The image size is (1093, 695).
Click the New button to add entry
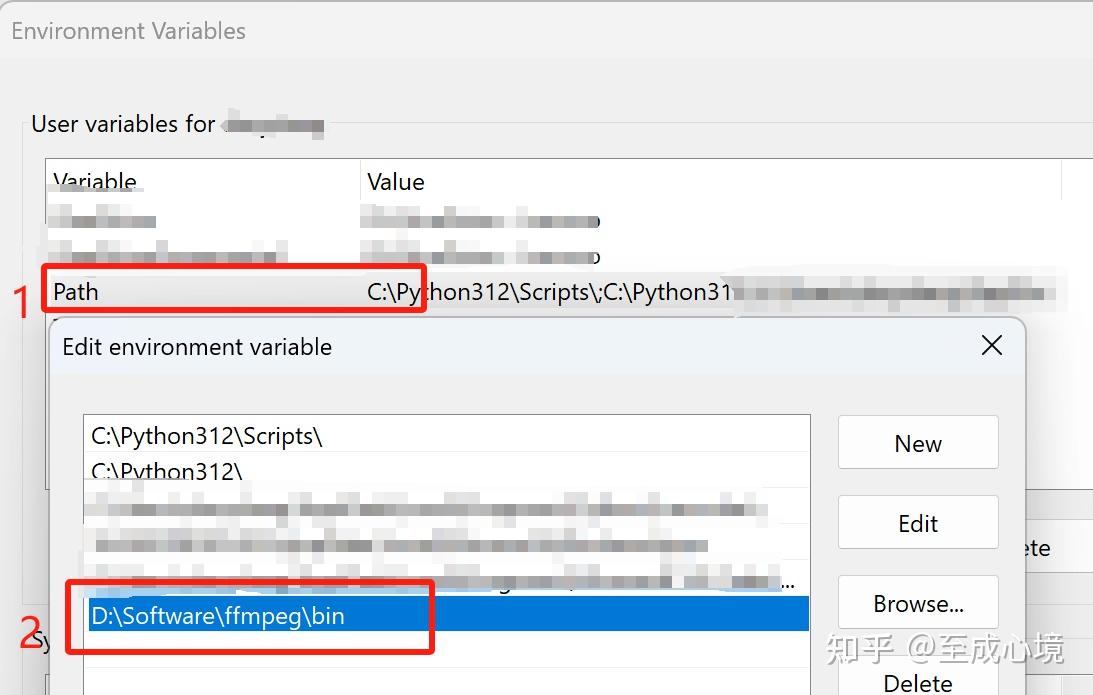(x=916, y=442)
